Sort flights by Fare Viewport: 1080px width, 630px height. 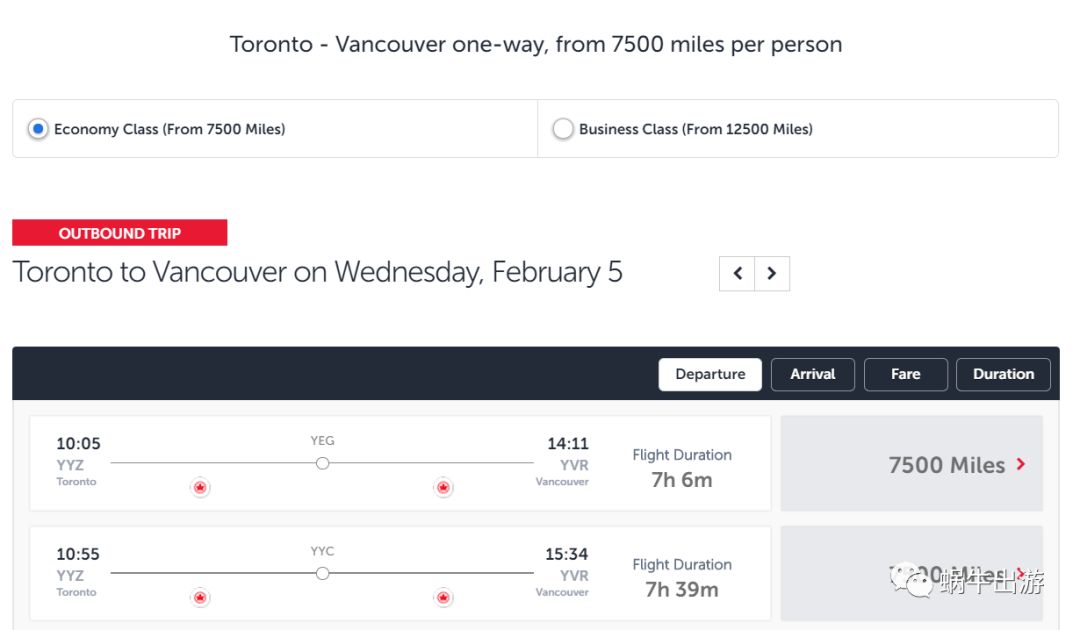tap(905, 374)
